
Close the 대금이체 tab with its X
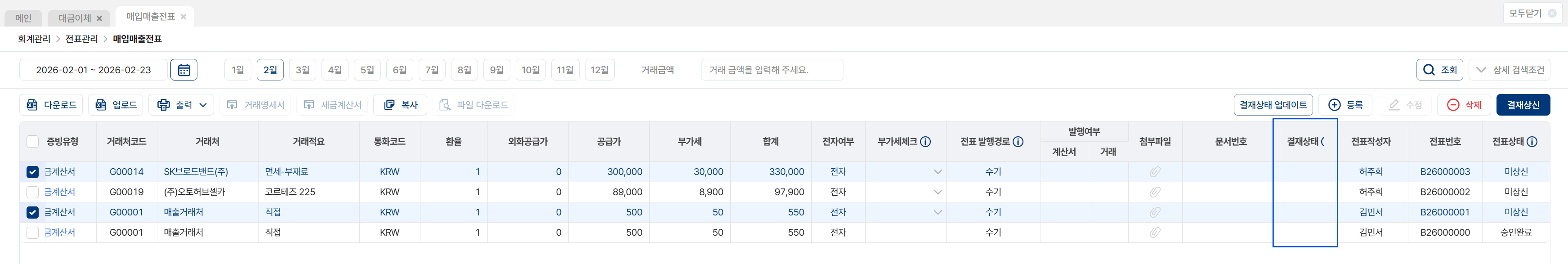pos(99,19)
